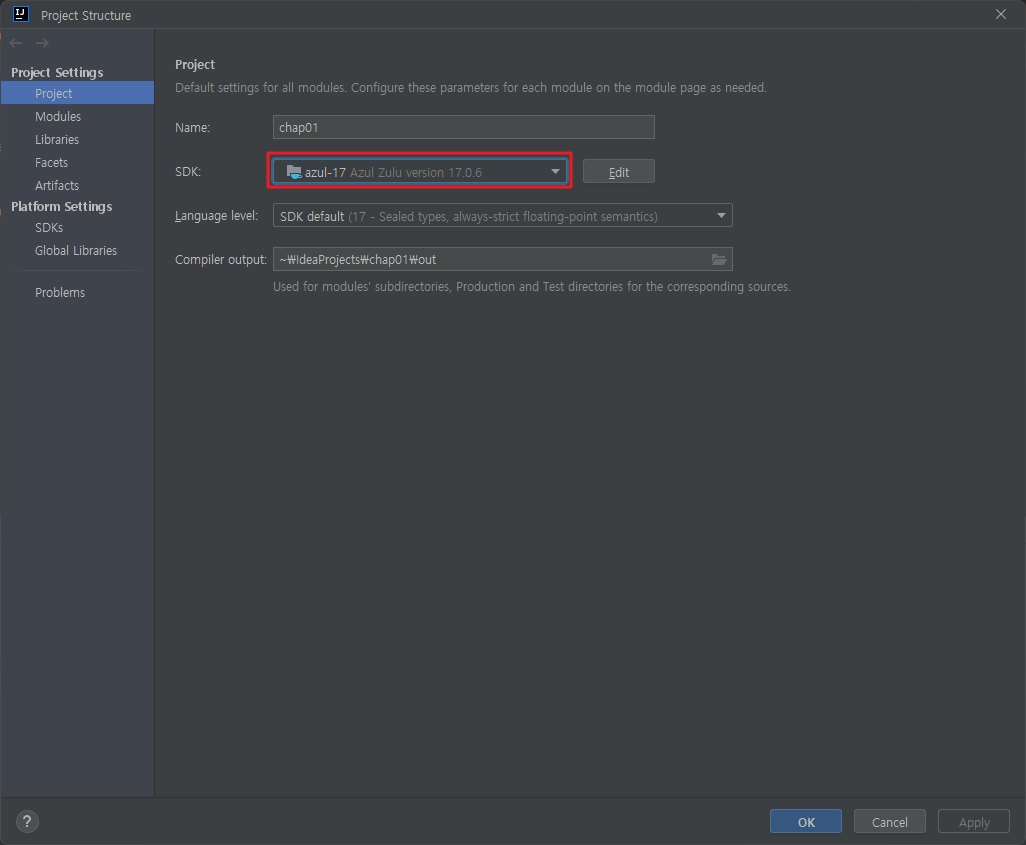Click the project Name field chap01

463,127
